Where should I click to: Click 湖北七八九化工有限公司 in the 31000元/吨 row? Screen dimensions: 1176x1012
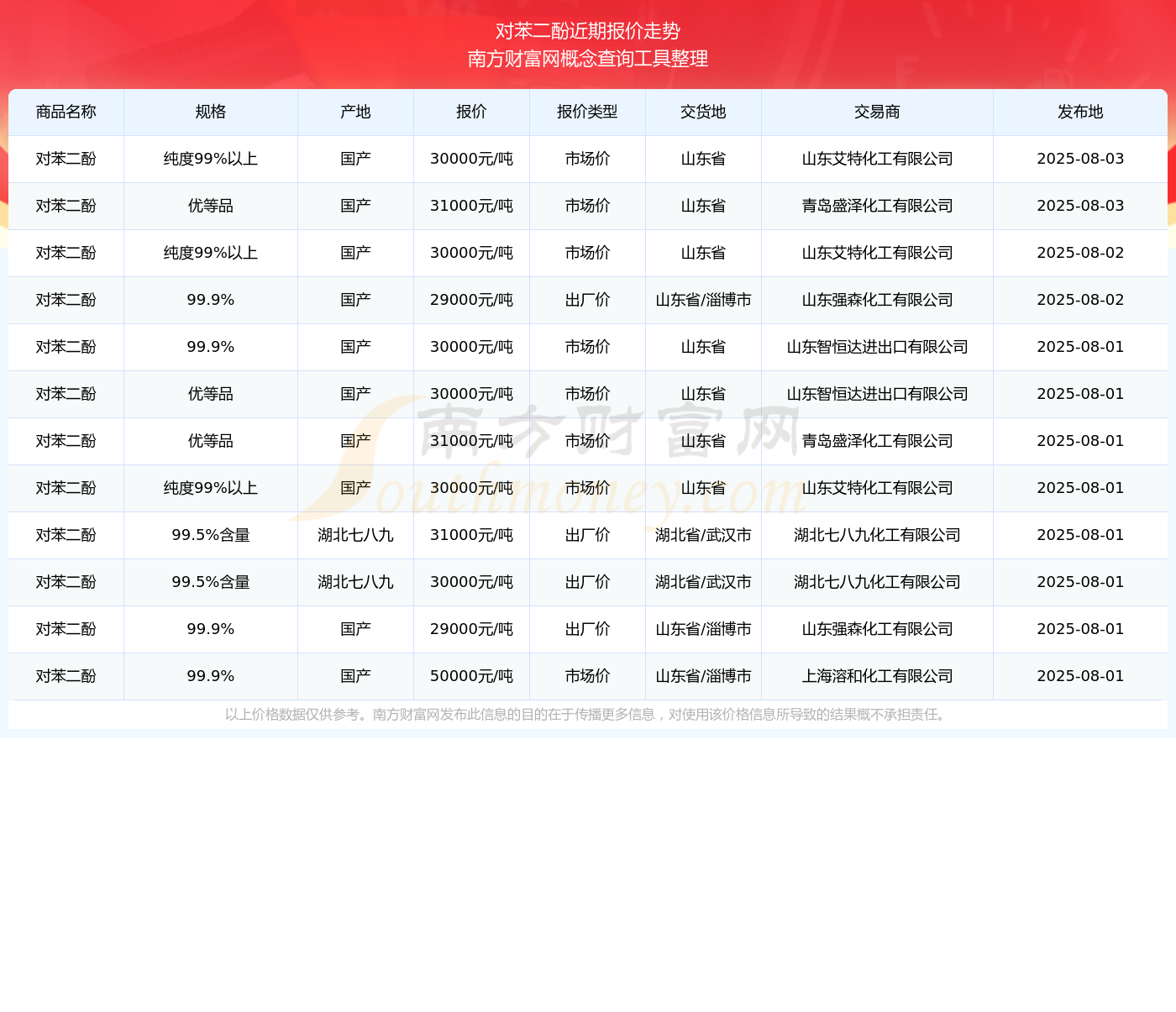(877, 535)
